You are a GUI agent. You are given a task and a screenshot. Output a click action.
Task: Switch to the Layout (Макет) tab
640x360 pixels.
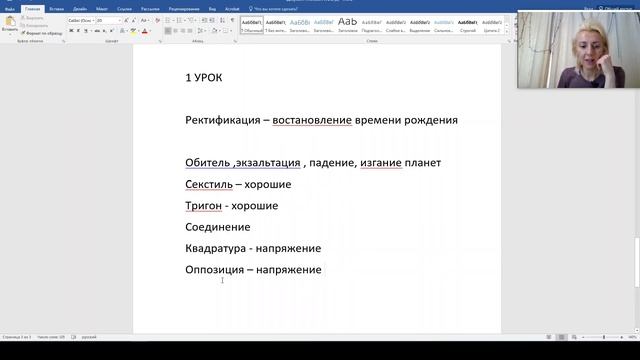click(x=102, y=9)
